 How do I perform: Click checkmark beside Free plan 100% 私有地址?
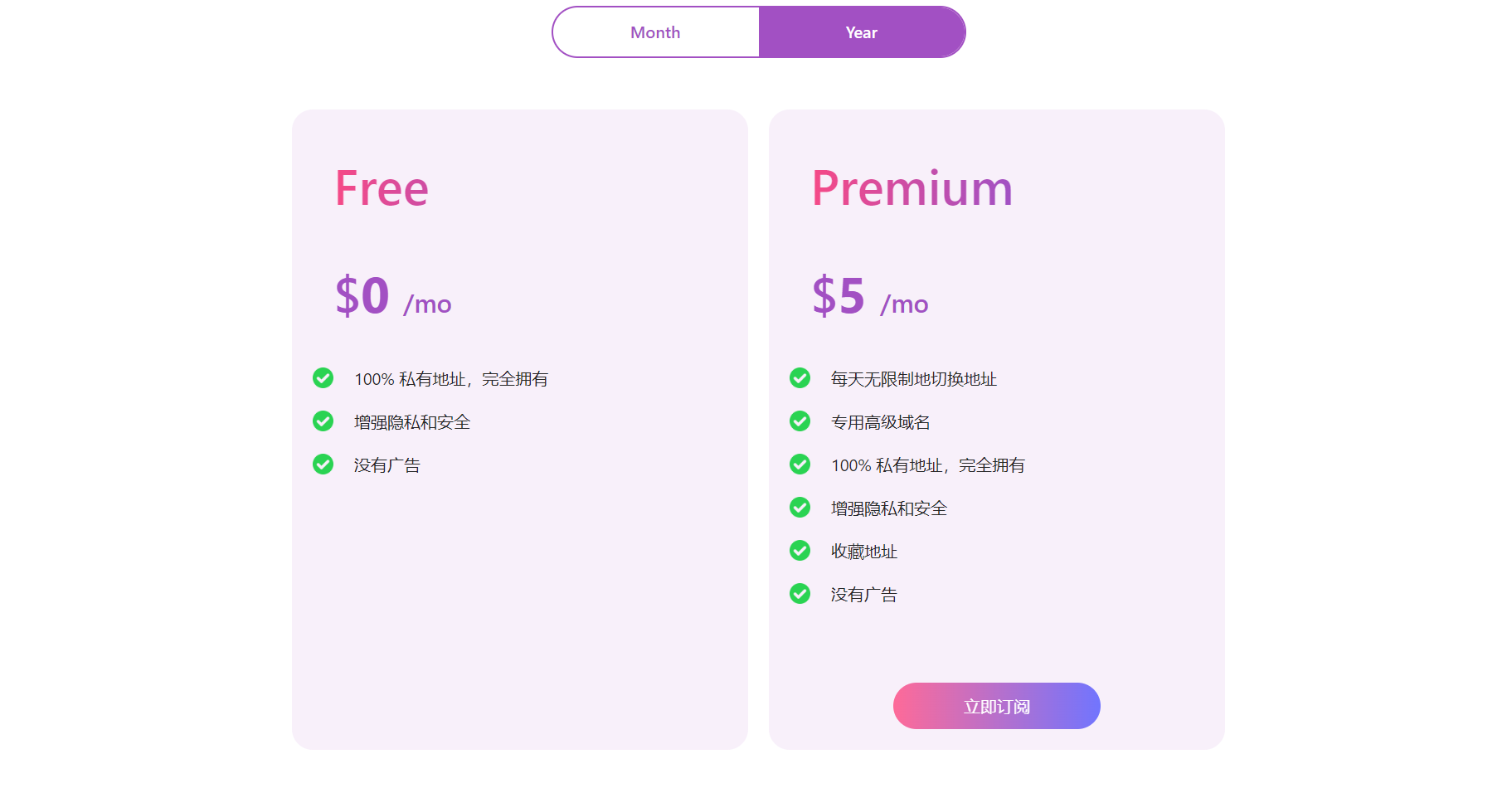click(x=323, y=378)
